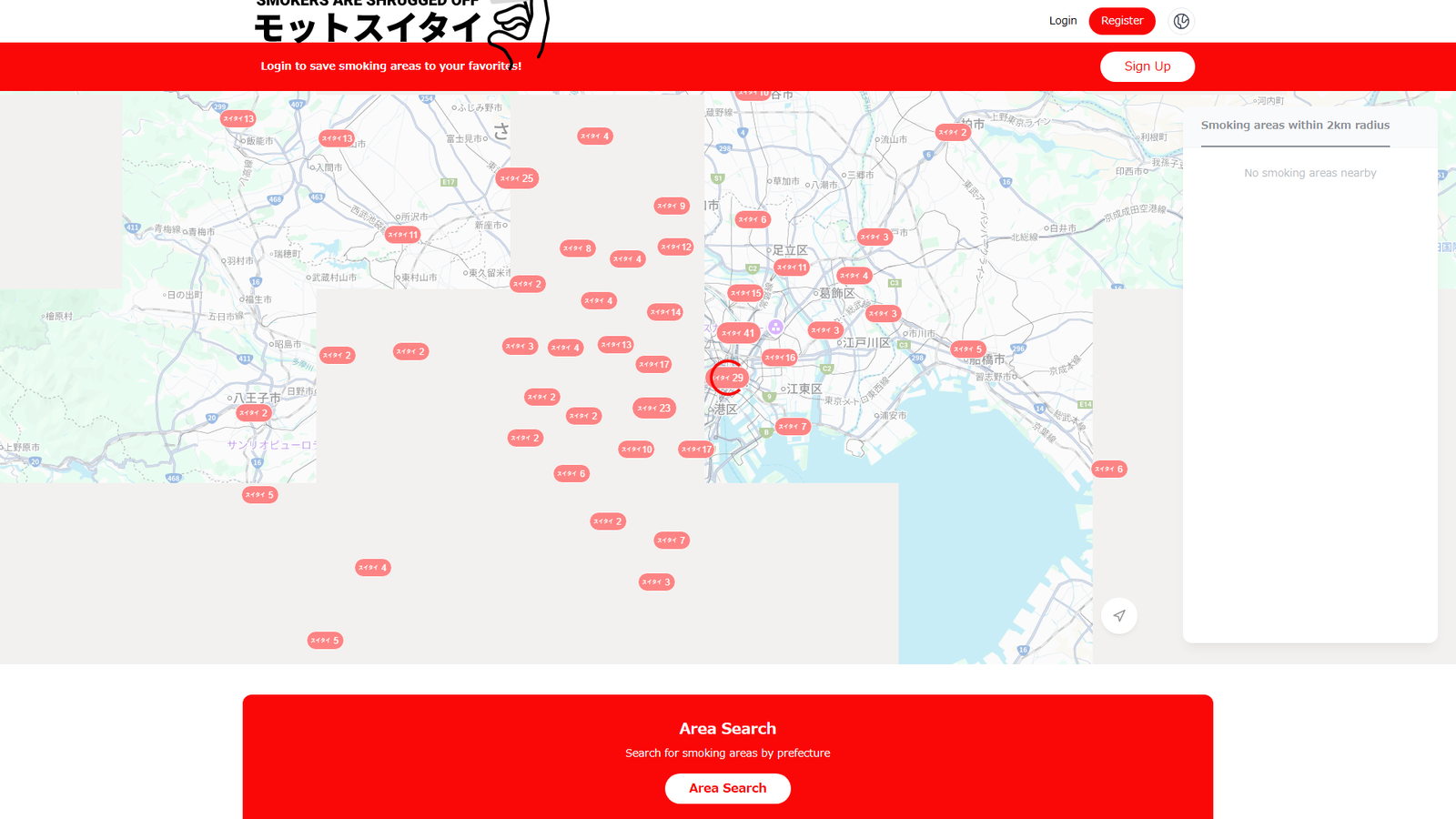
Task: Click the スイタイ 5 marker at bottom left
Action: coord(325,640)
